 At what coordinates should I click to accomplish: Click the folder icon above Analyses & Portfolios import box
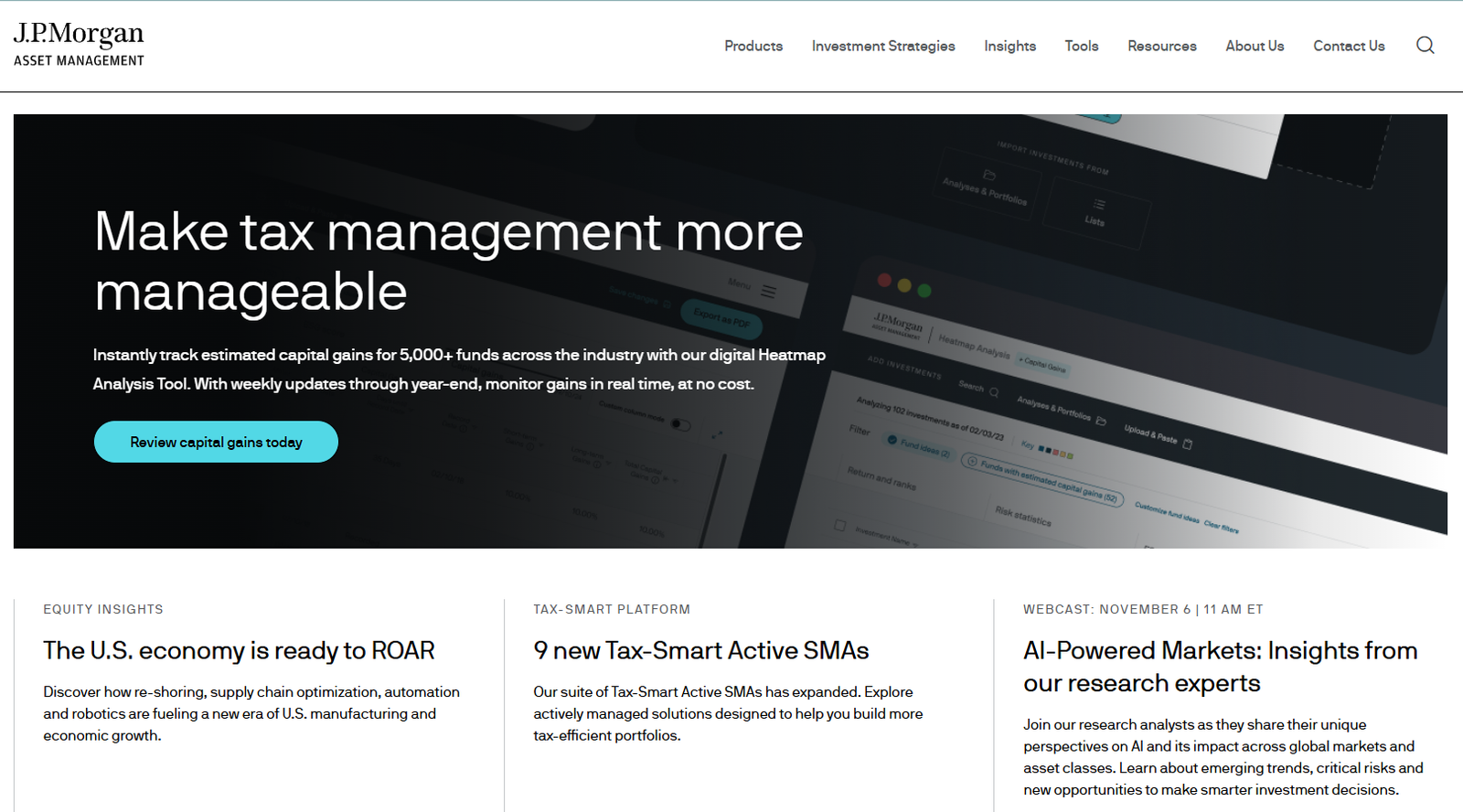[988, 175]
